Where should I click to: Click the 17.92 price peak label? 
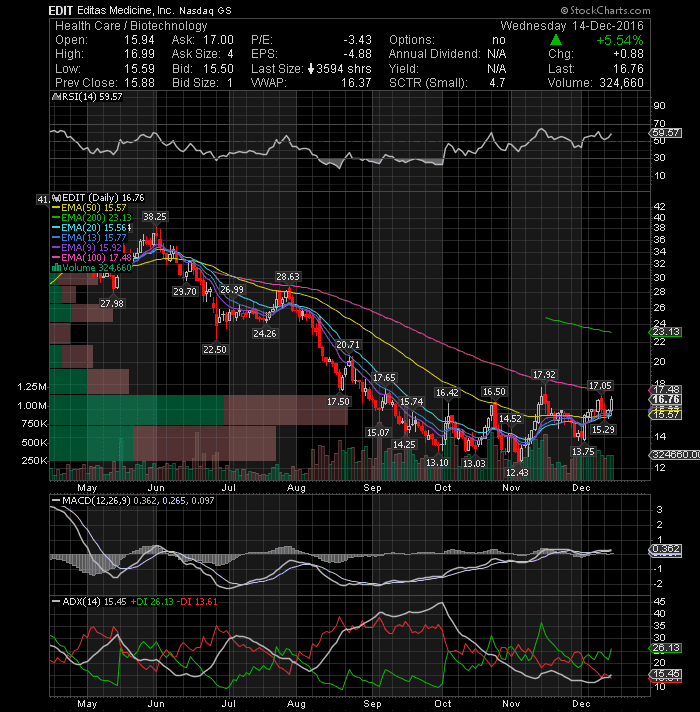544,375
